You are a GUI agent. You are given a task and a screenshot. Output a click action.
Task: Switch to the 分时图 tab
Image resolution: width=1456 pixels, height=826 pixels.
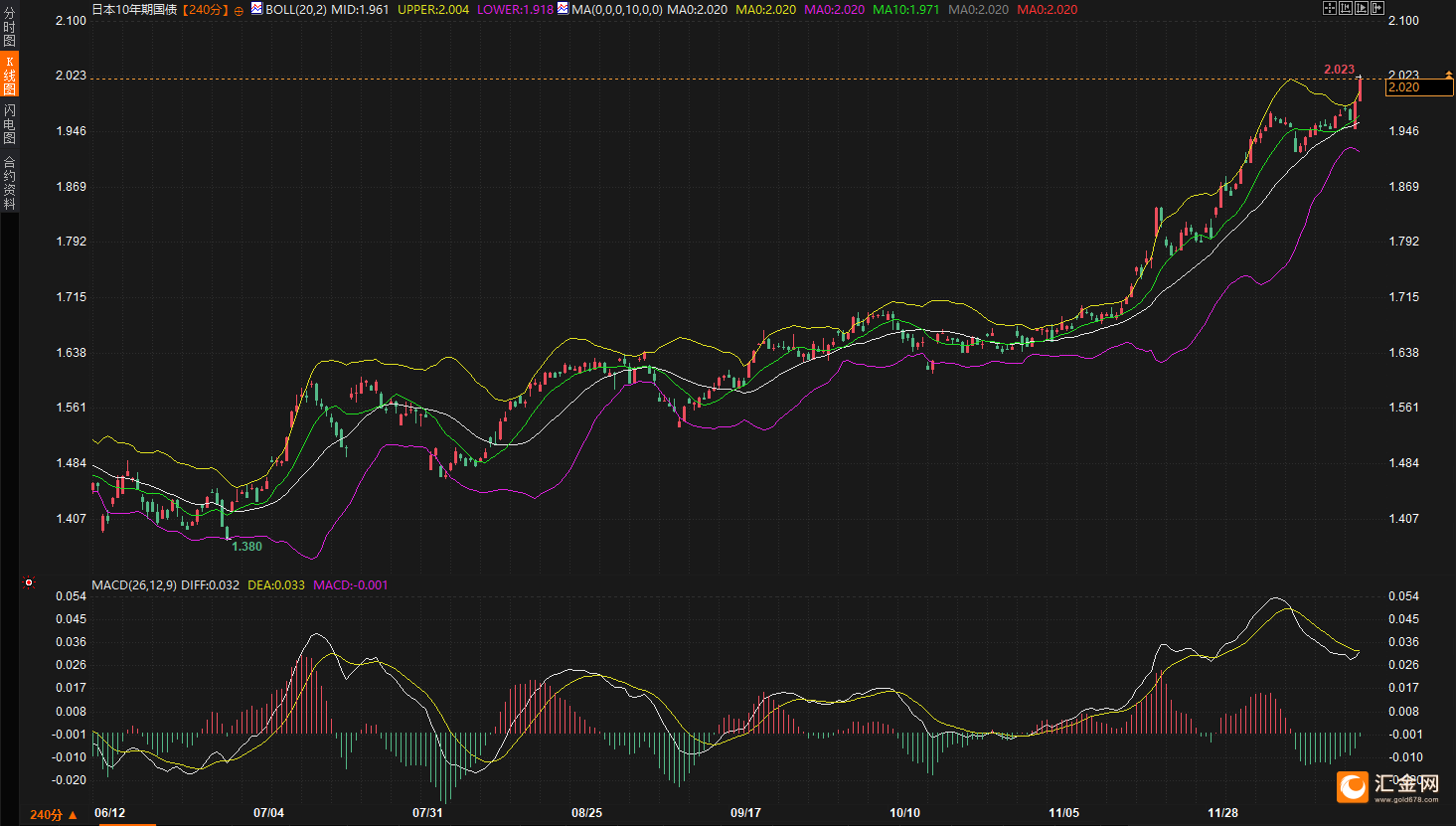point(9,27)
